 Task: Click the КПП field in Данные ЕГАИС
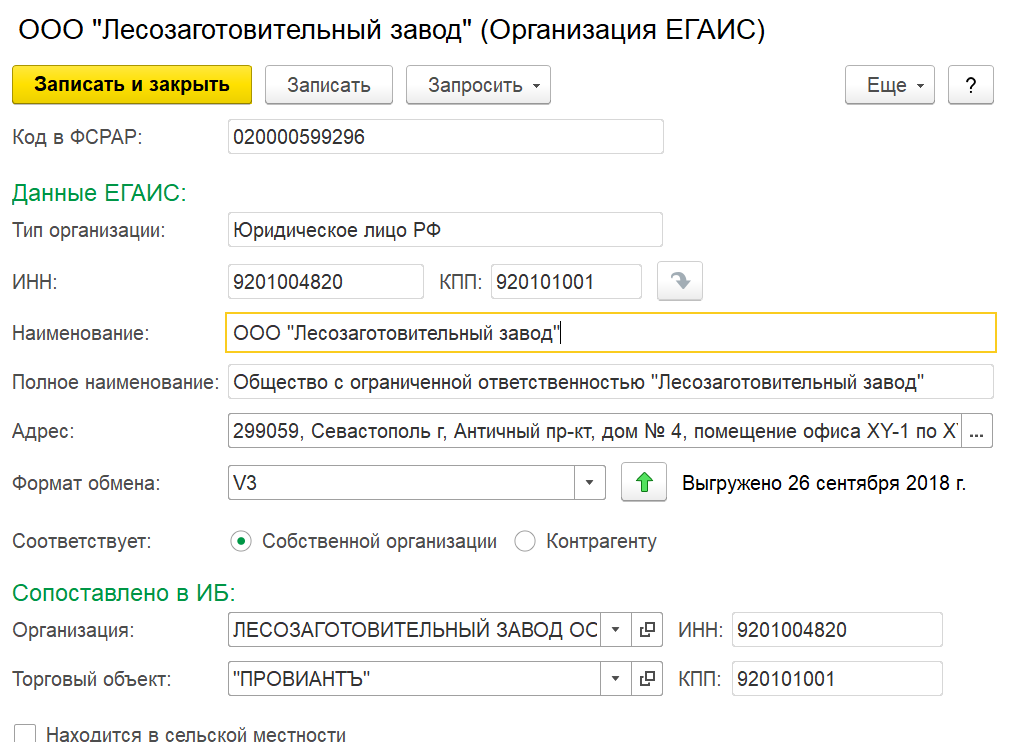(566, 281)
